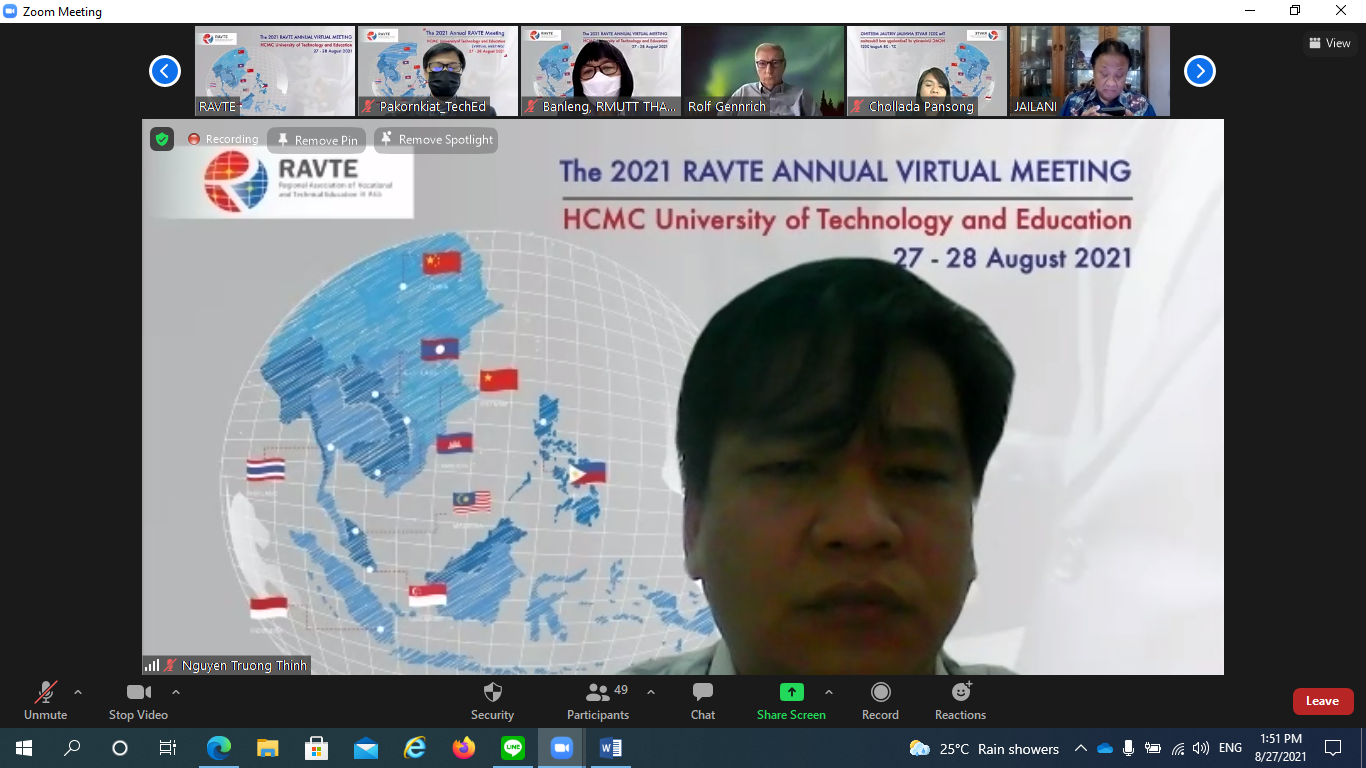1366x768 pixels.
Task: Open the Reactions menu
Action: pyautogui.click(x=960, y=701)
